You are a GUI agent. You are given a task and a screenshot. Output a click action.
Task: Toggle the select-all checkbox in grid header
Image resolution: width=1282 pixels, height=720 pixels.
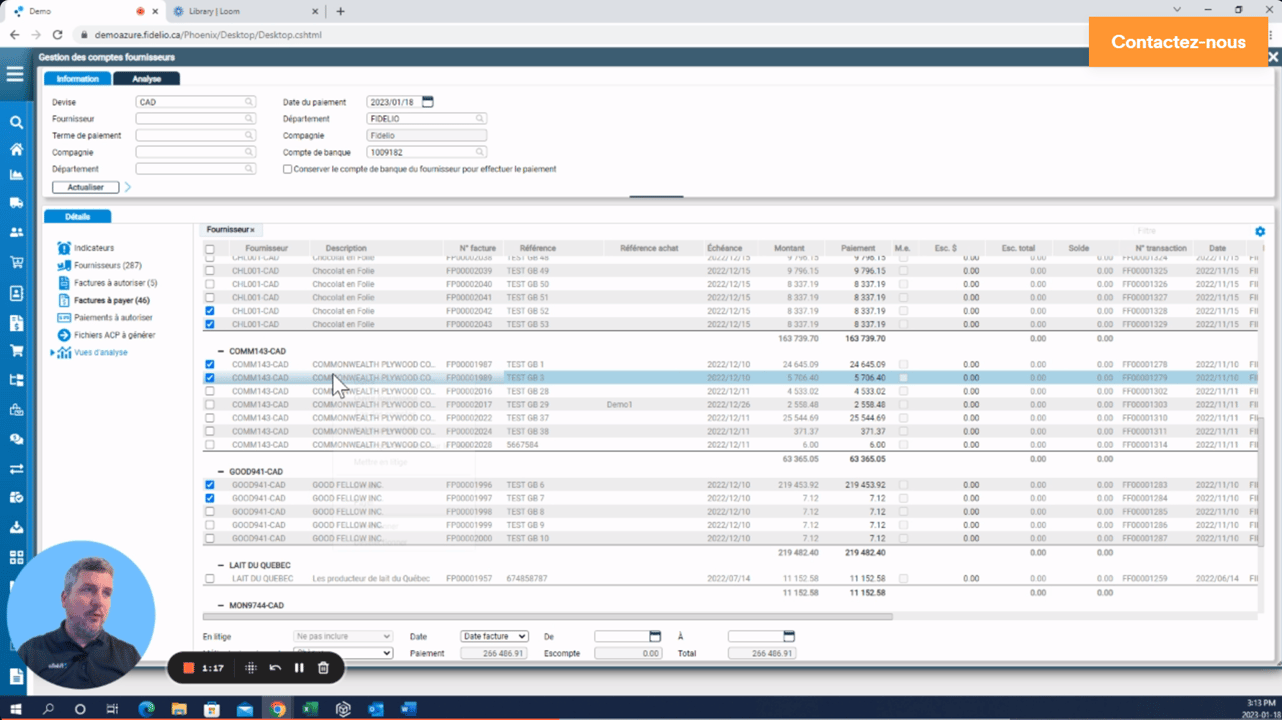tap(210, 249)
